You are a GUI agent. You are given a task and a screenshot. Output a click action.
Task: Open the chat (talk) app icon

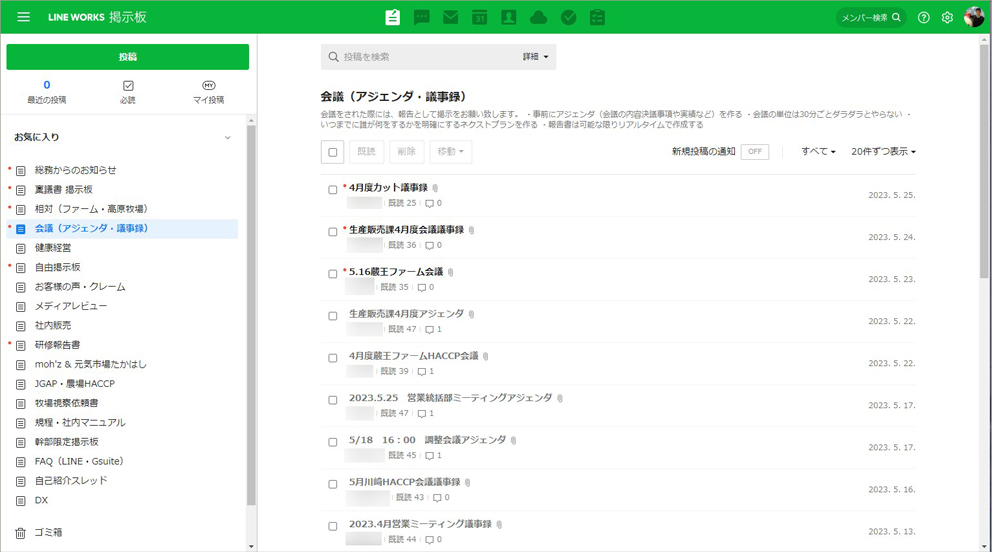pos(422,17)
